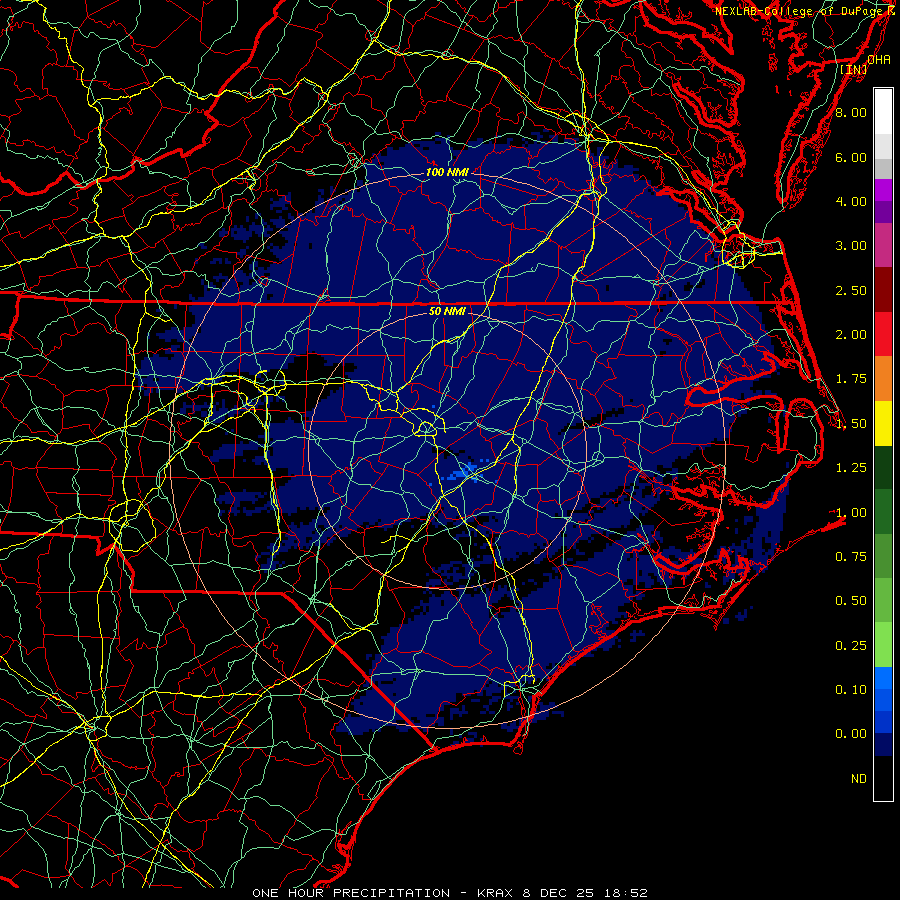Screen dimensions: 900x900
Task: Click the yellow legend swatch
Action: coord(883,423)
